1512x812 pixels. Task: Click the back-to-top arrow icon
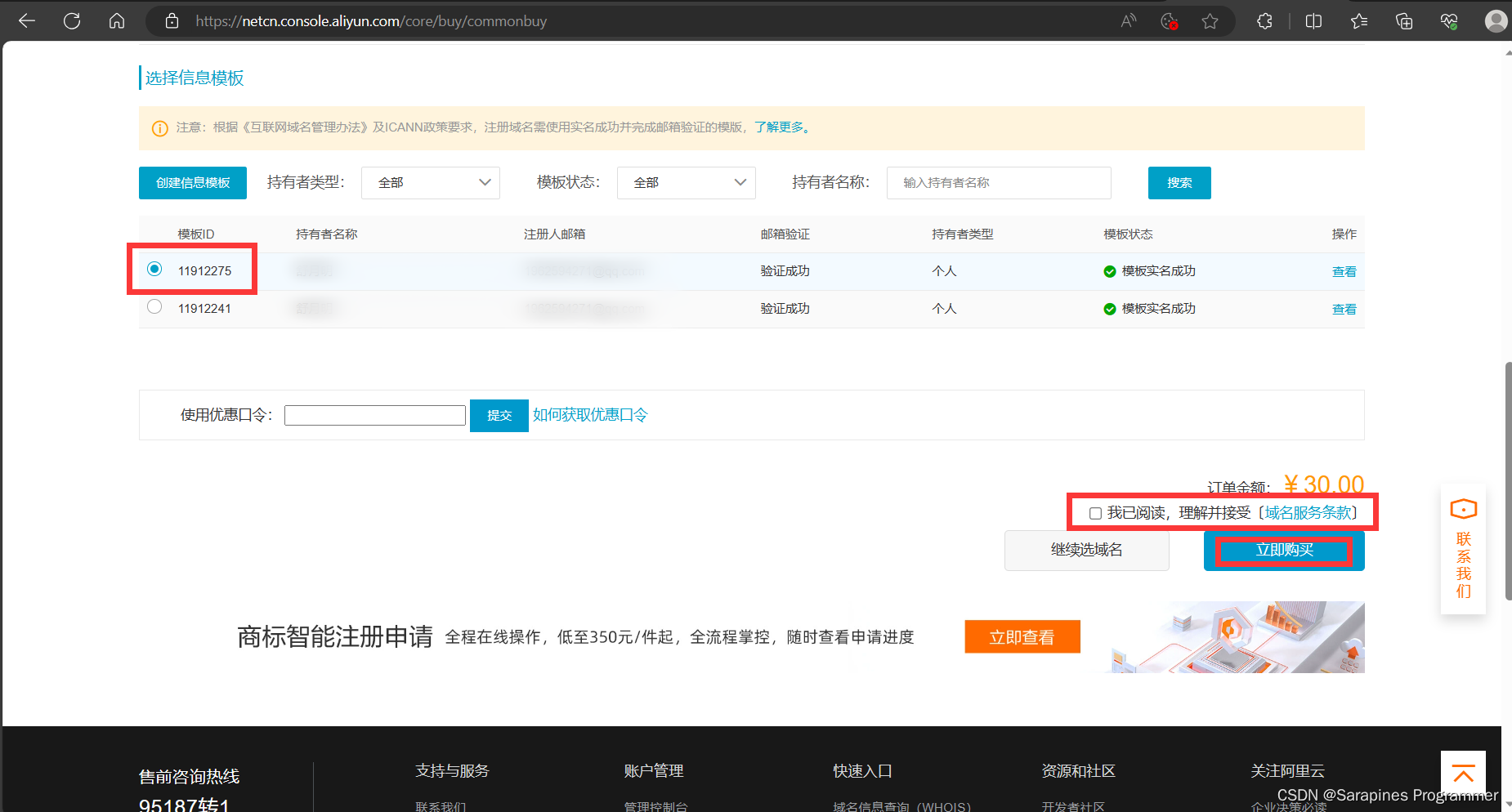click(1463, 772)
